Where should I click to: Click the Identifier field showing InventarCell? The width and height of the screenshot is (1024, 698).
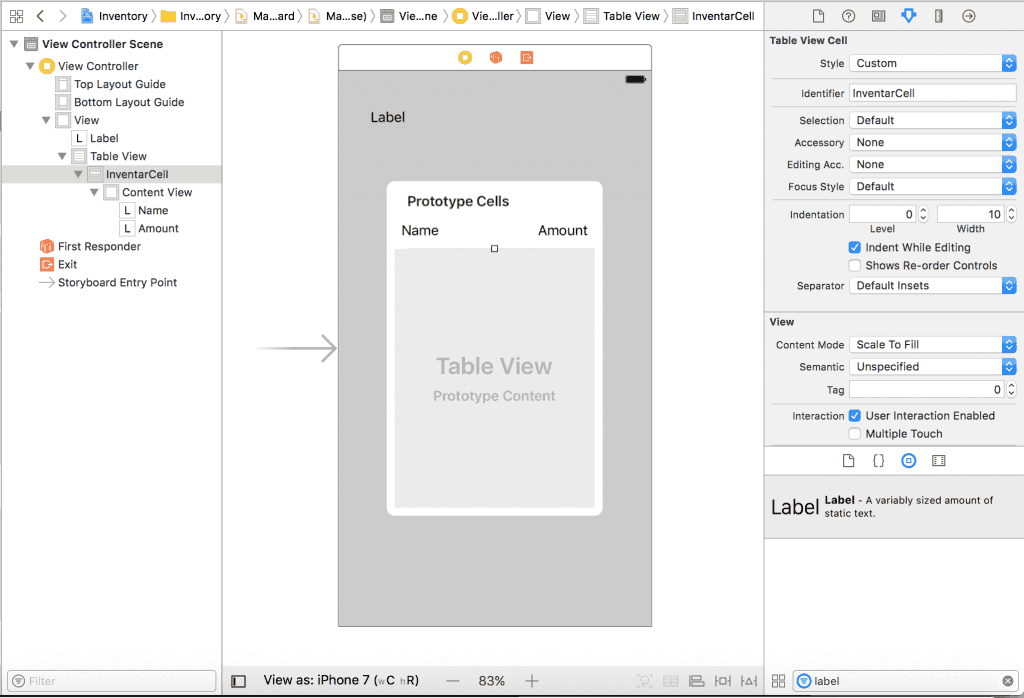931,92
